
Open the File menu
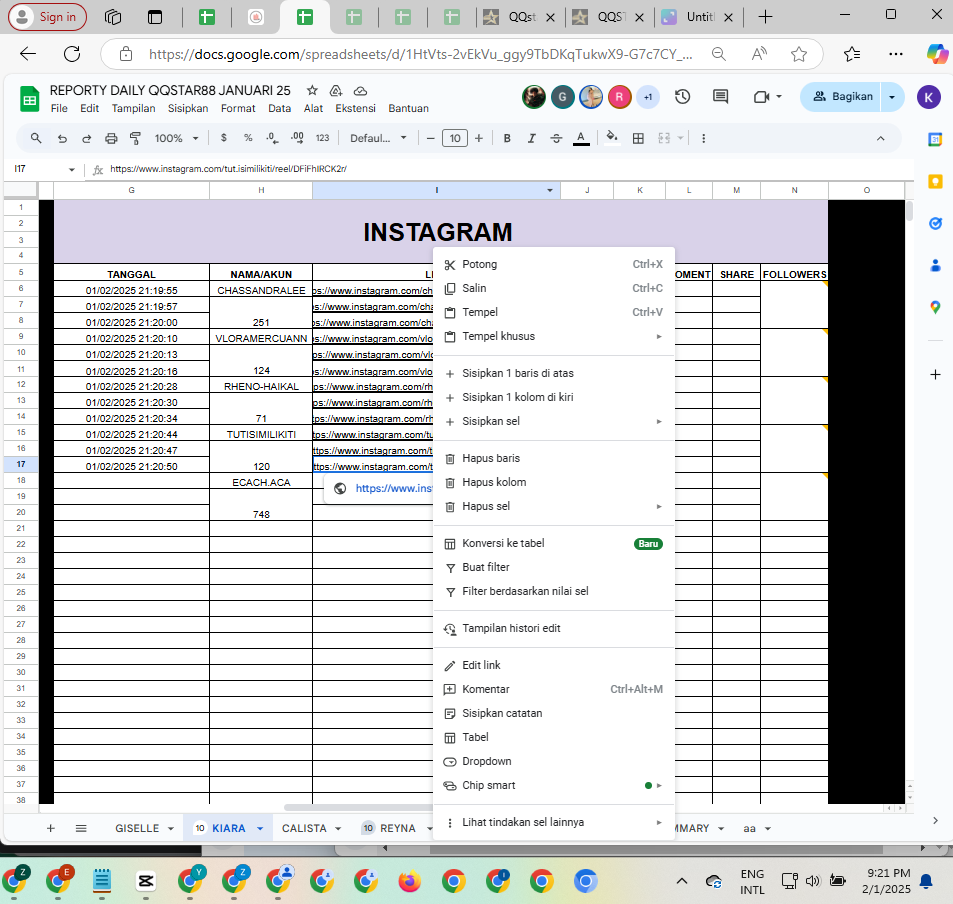tap(59, 108)
